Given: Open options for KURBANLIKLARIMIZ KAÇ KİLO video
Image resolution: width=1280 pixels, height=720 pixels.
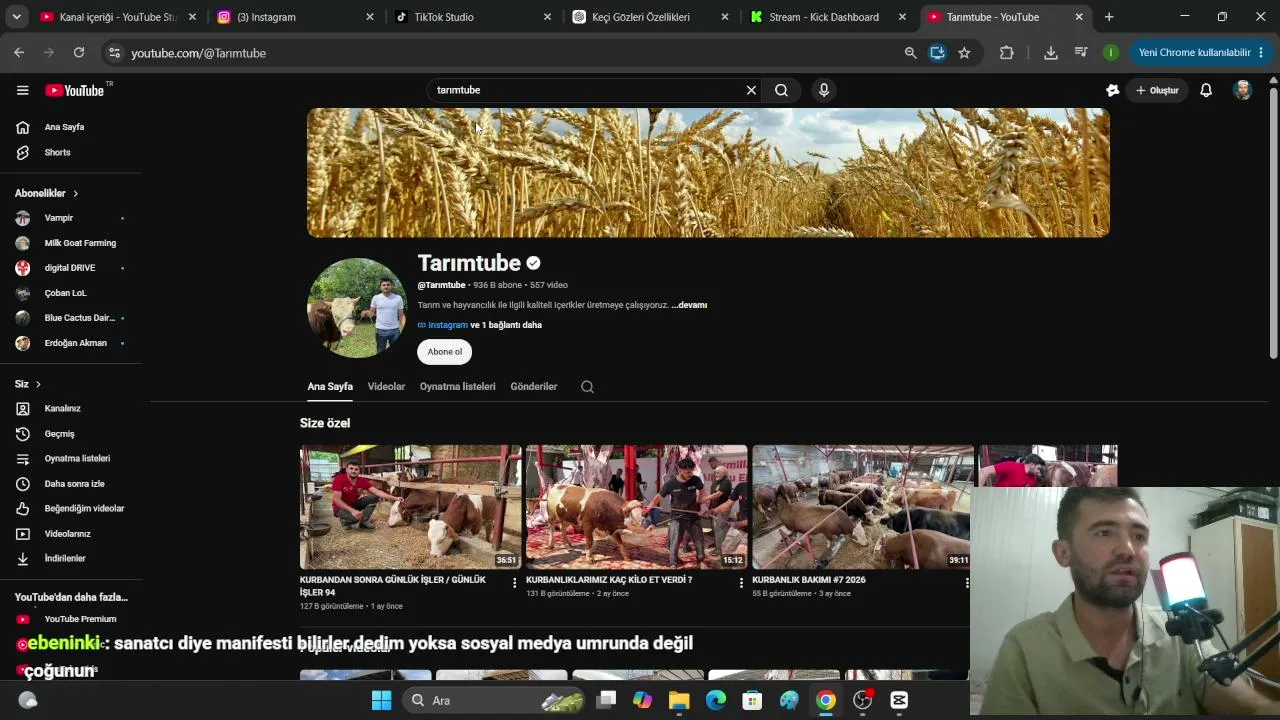Looking at the screenshot, I should click(741, 583).
